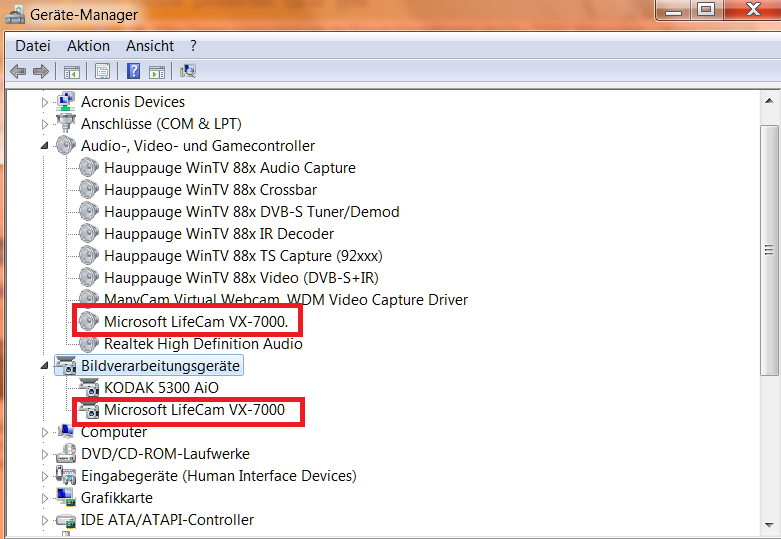
Task: Expand the Acronis Devices node
Action: click(x=44, y=103)
